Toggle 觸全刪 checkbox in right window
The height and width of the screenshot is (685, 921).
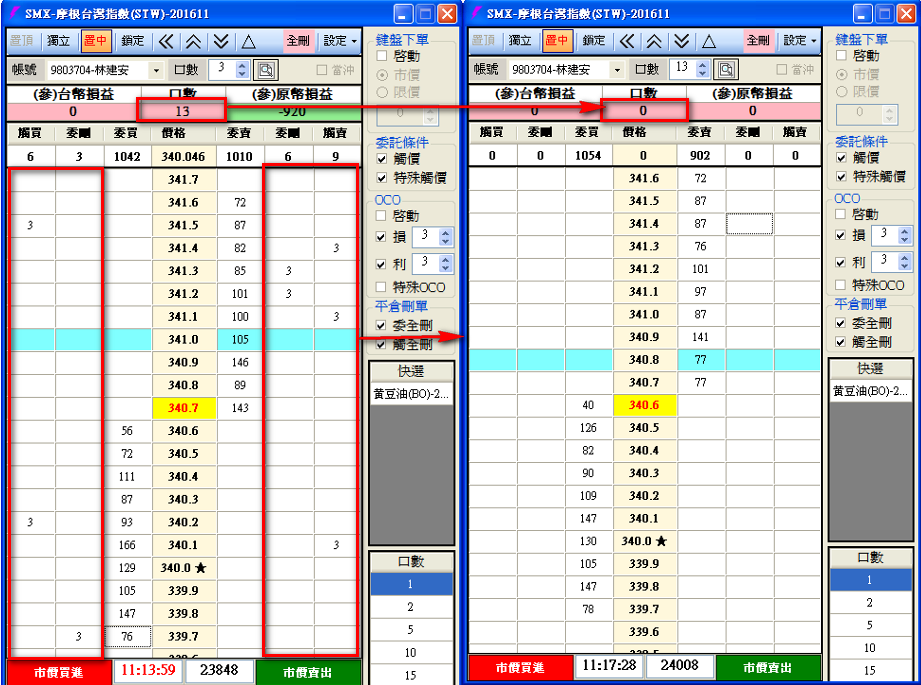841,342
